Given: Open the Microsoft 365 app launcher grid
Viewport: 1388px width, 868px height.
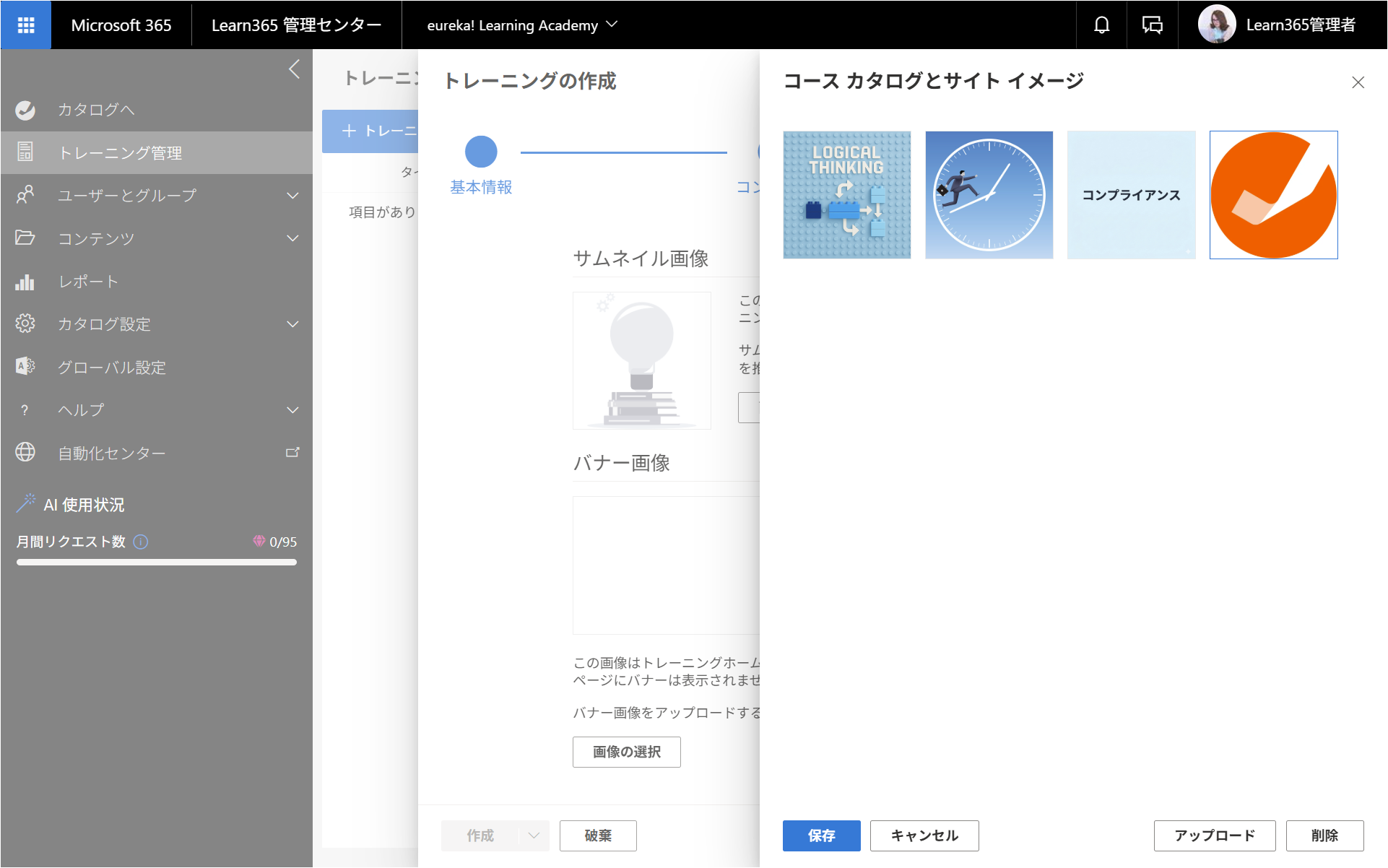Looking at the screenshot, I should pyautogui.click(x=26, y=25).
